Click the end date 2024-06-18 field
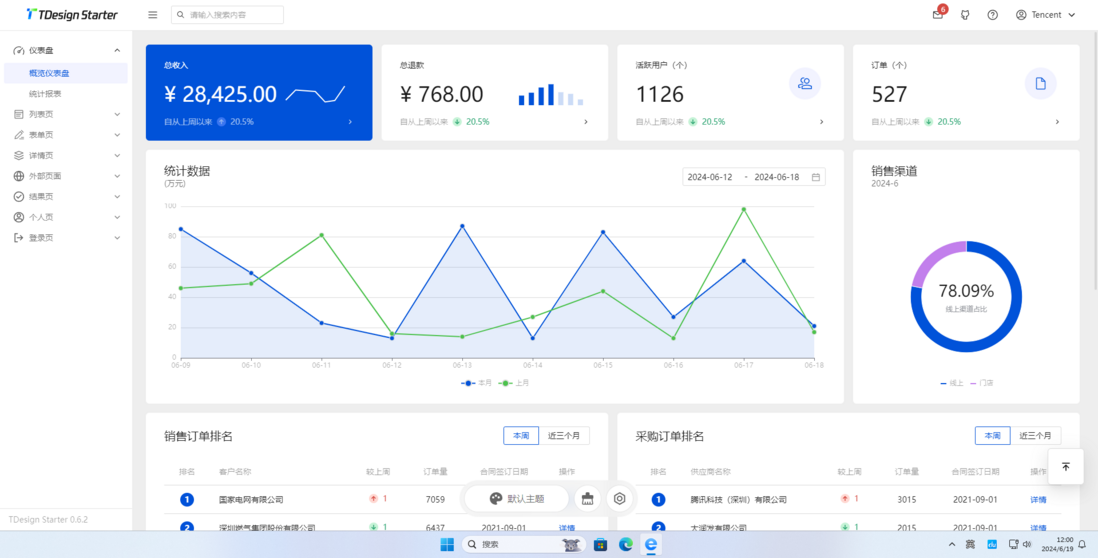Screen dimensions: 1098x558 (x=777, y=177)
